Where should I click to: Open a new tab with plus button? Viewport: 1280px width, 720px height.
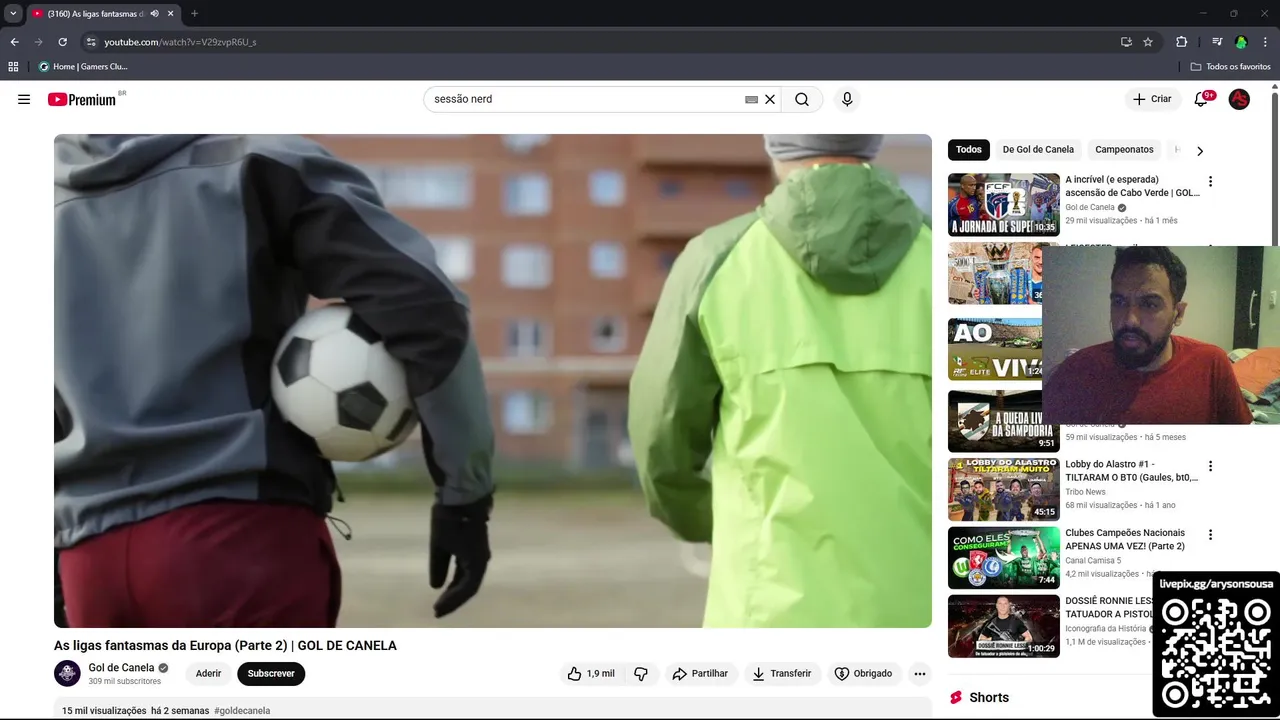coord(194,14)
